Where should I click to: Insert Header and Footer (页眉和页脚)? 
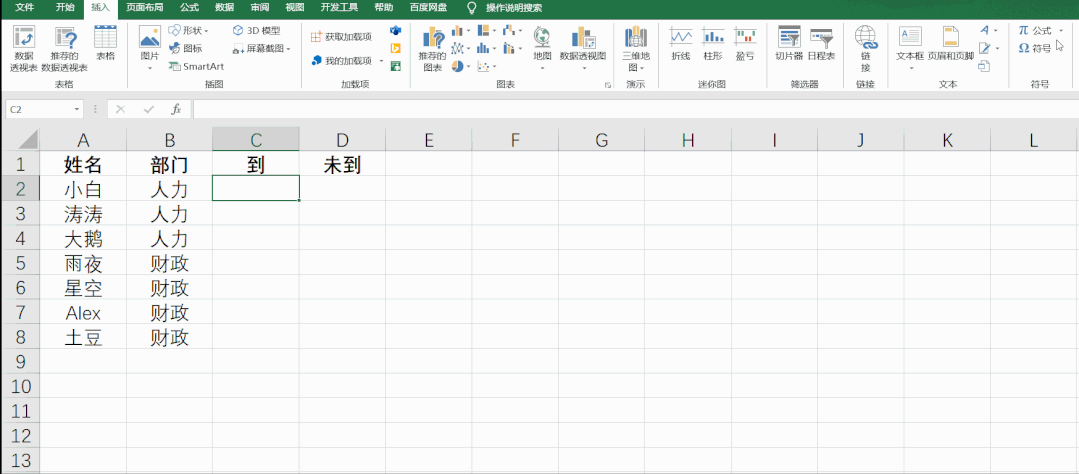click(x=951, y=43)
